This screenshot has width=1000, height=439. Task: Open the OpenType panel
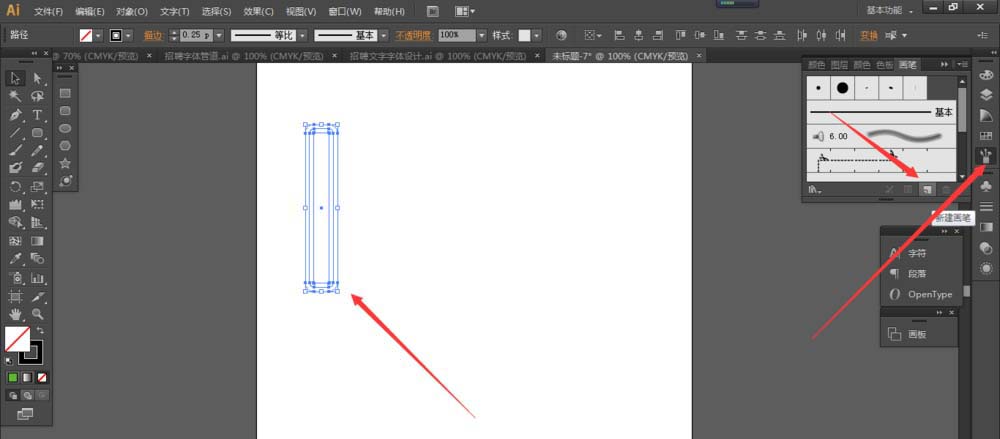pyautogui.click(x=930, y=294)
